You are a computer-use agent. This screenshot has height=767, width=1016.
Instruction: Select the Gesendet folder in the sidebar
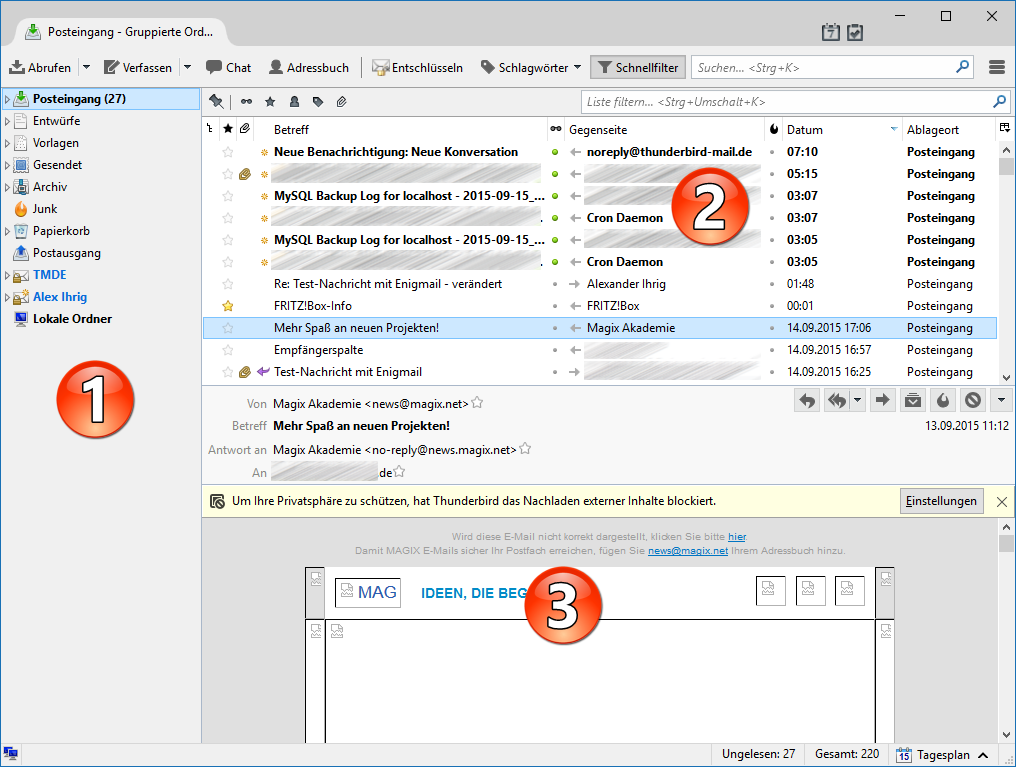(x=57, y=165)
